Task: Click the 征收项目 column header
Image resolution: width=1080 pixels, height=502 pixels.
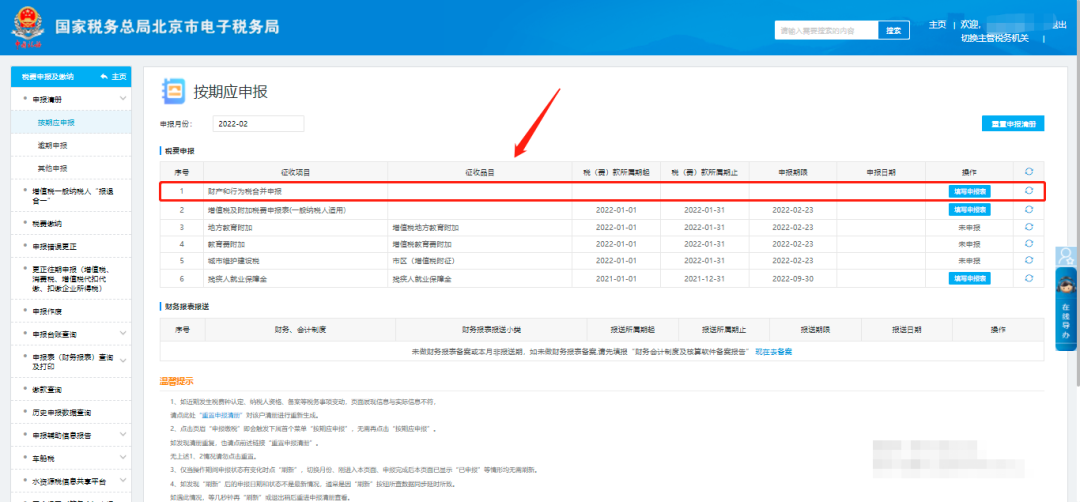Action: tap(295, 171)
